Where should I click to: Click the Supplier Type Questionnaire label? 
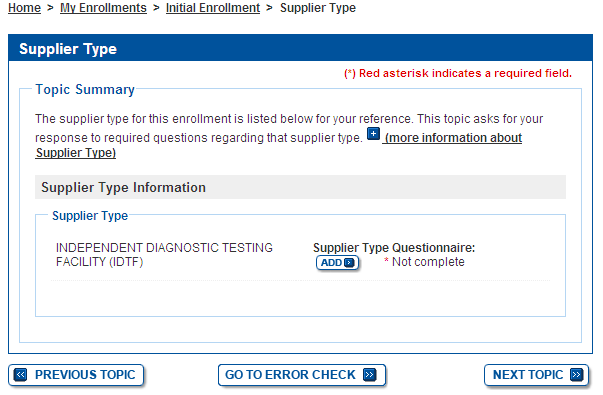[x=394, y=248]
